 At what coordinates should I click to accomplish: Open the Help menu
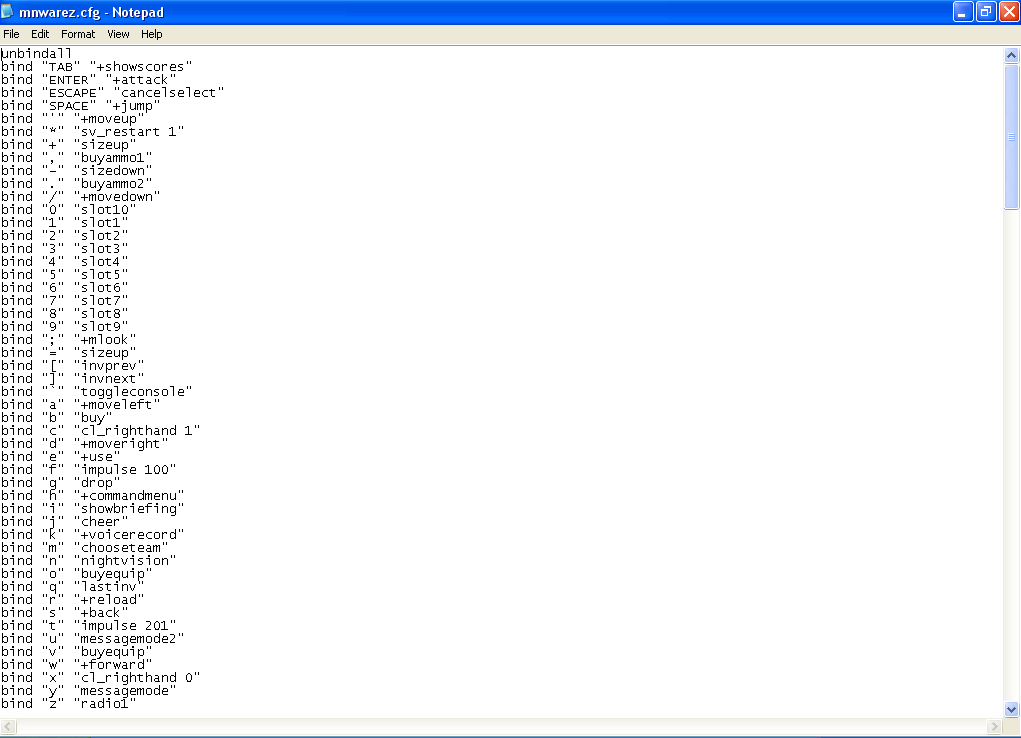[152, 34]
